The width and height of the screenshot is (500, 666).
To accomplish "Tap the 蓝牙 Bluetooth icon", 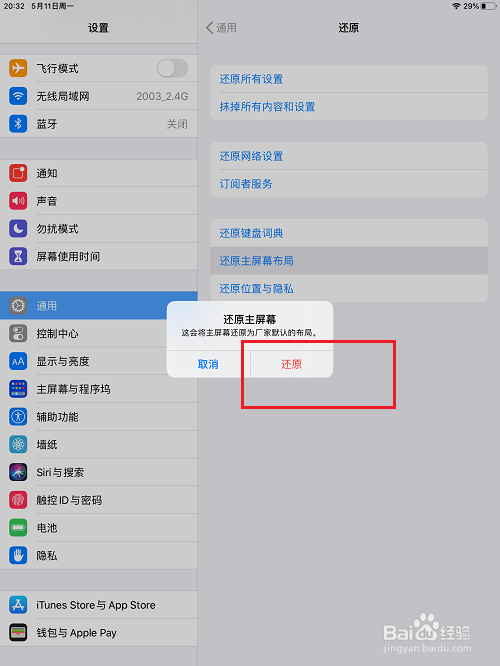I will (x=18, y=124).
